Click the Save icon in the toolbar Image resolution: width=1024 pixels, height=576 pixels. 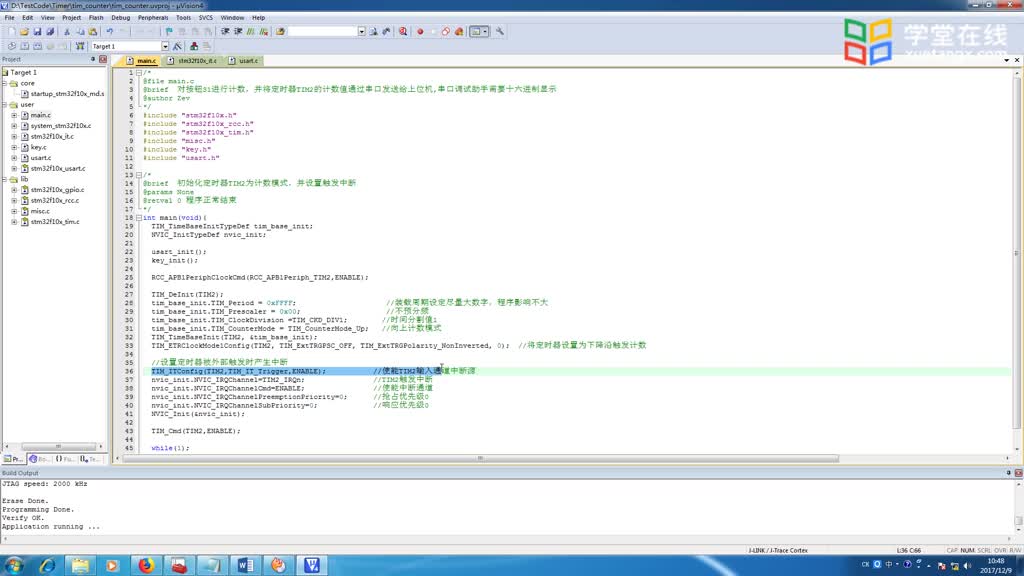(37, 31)
